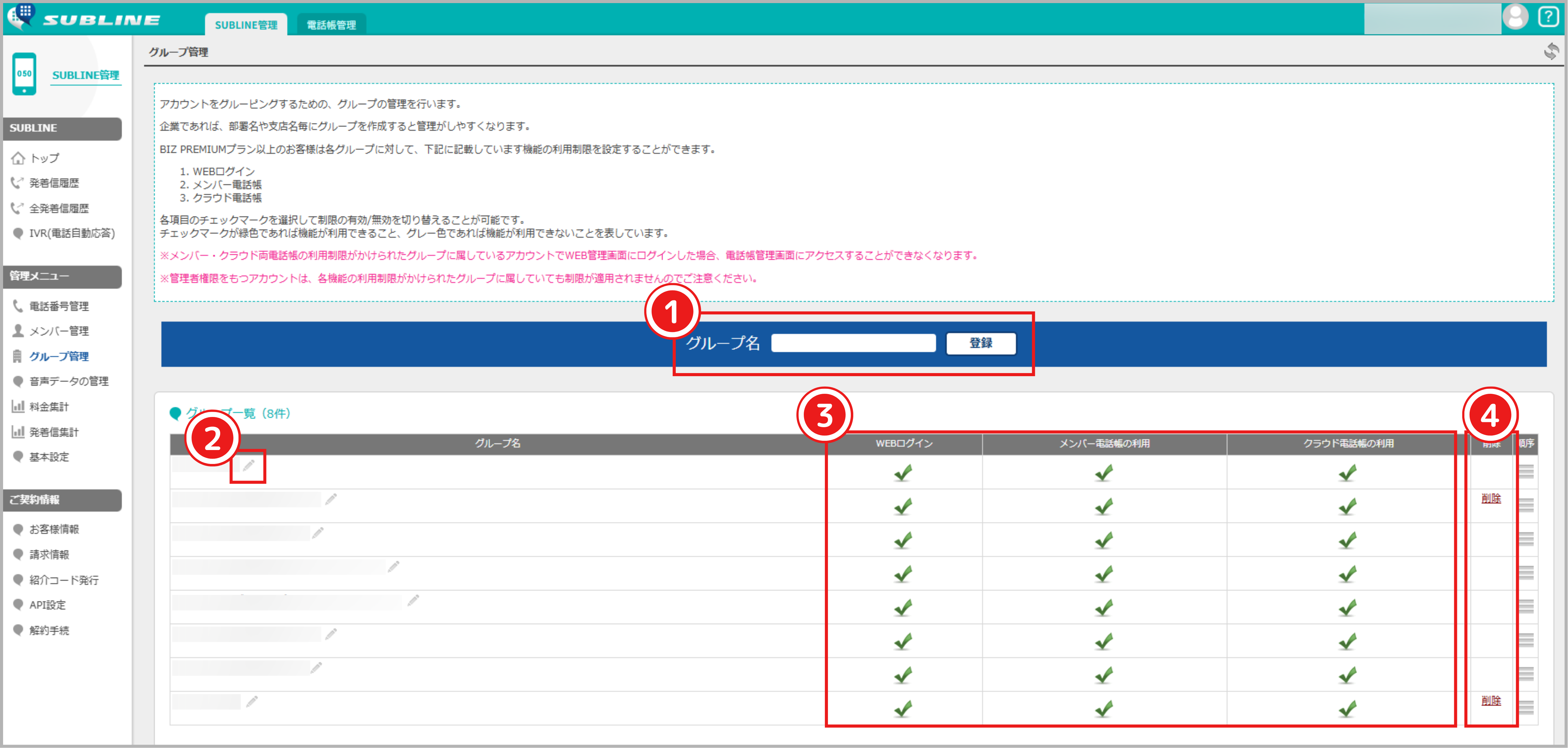Select the SUBLINE管理 tab
Viewport: 1568px width, 748px height.
coord(246,25)
